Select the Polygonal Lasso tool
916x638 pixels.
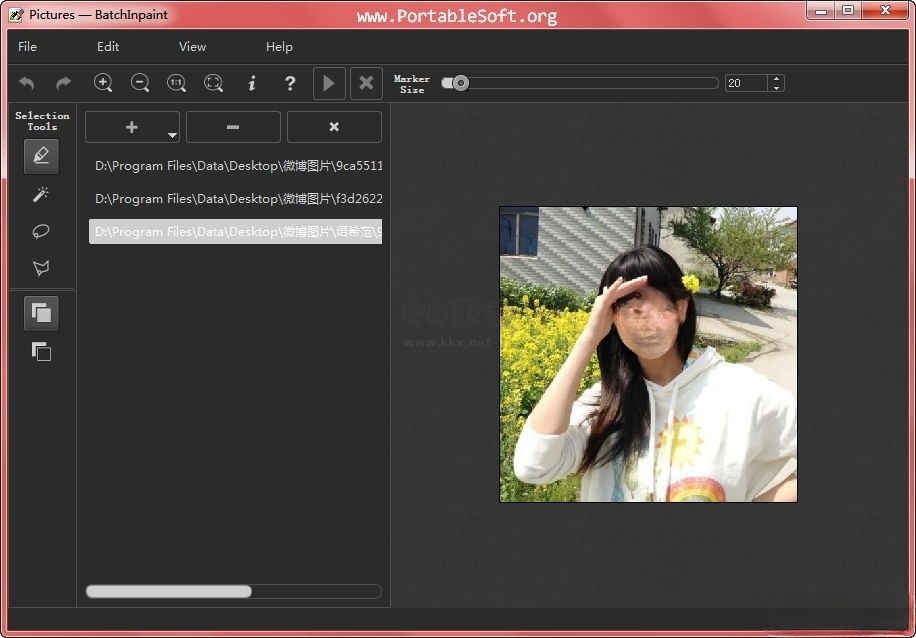[41, 268]
